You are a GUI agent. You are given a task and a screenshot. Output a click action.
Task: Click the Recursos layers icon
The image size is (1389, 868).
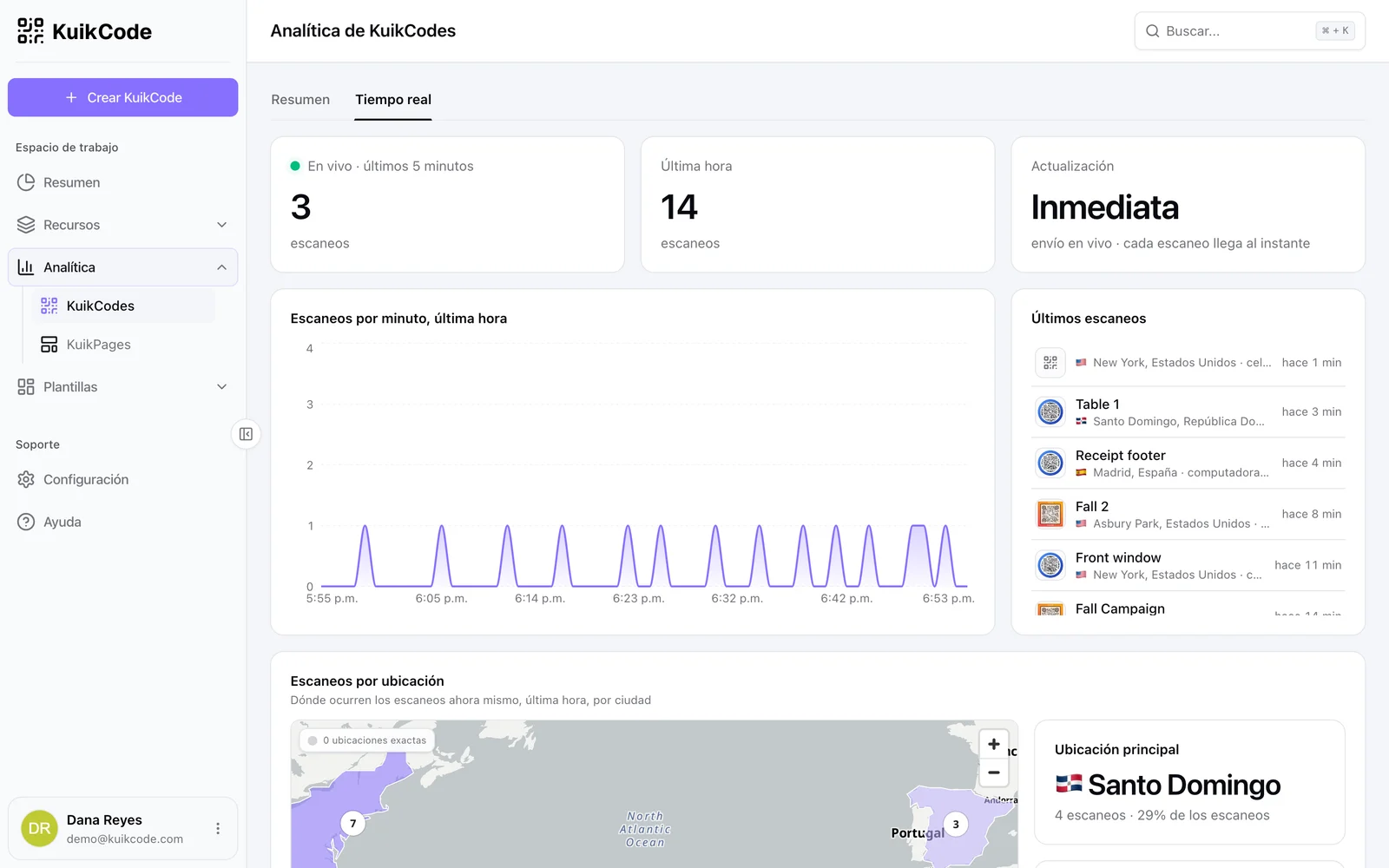26,225
